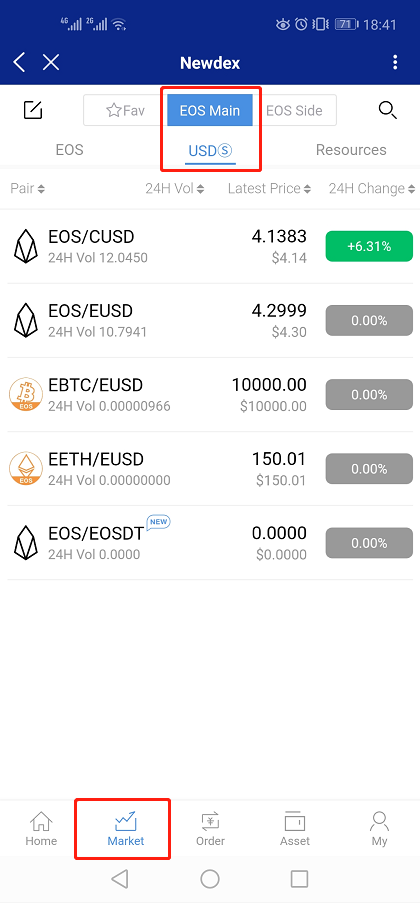Tap the +6.31% change button
This screenshot has width=420, height=903.
click(x=369, y=246)
